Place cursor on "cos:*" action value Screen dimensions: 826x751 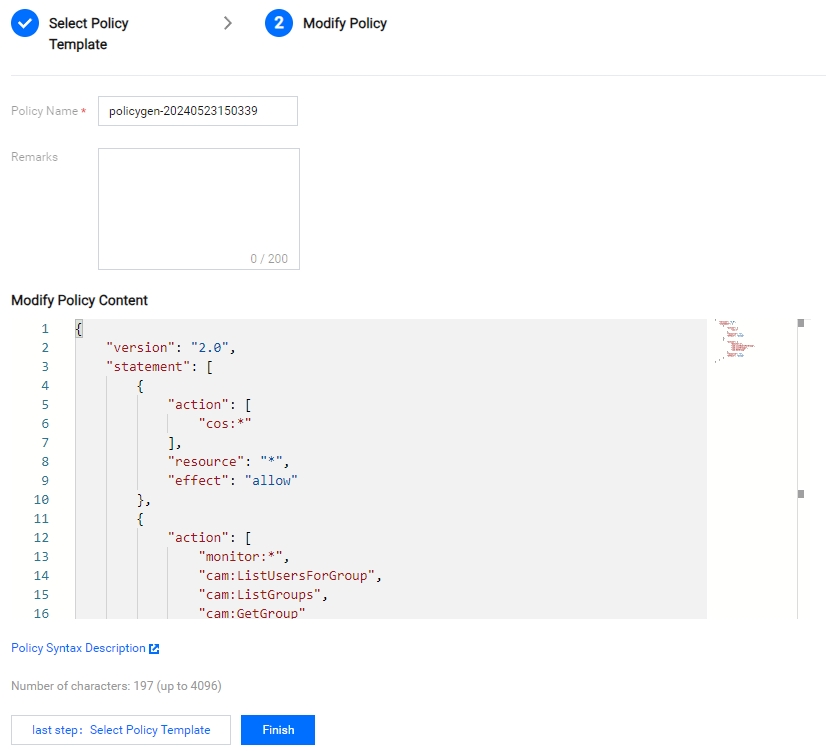tap(225, 423)
